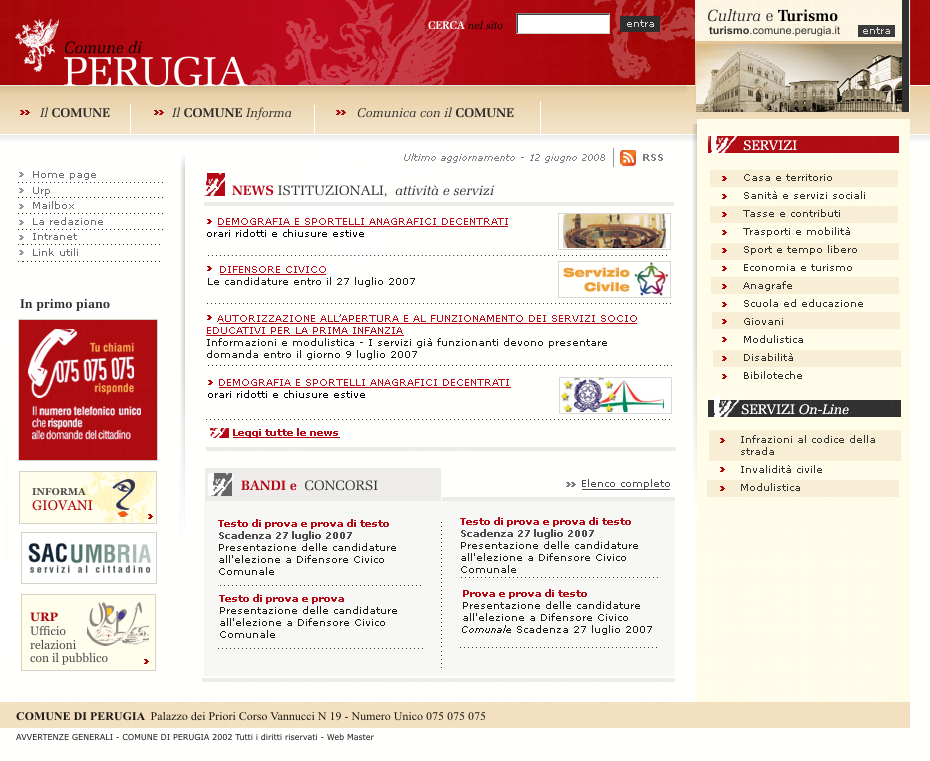
Task: Click the 'BANDI e CONCORSI' heading icon
Action: point(222,485)
